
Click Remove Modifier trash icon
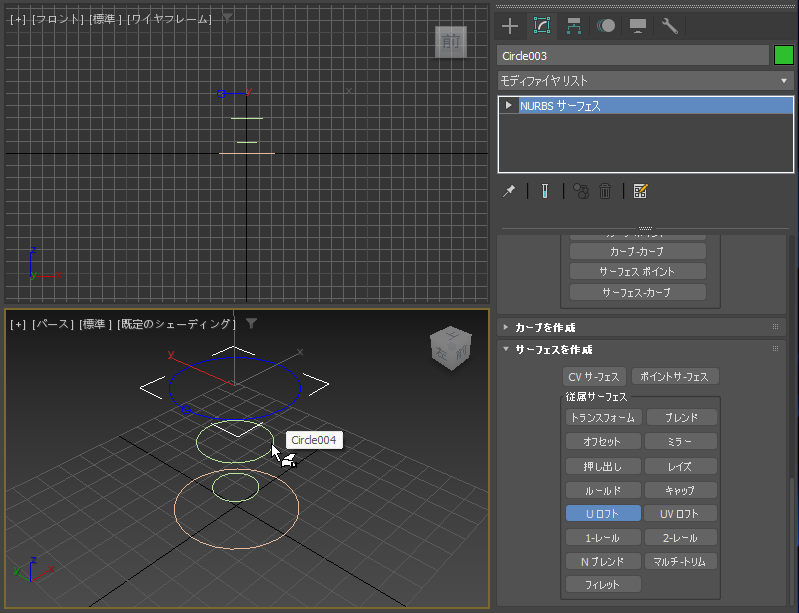click(x=605, y=191)
